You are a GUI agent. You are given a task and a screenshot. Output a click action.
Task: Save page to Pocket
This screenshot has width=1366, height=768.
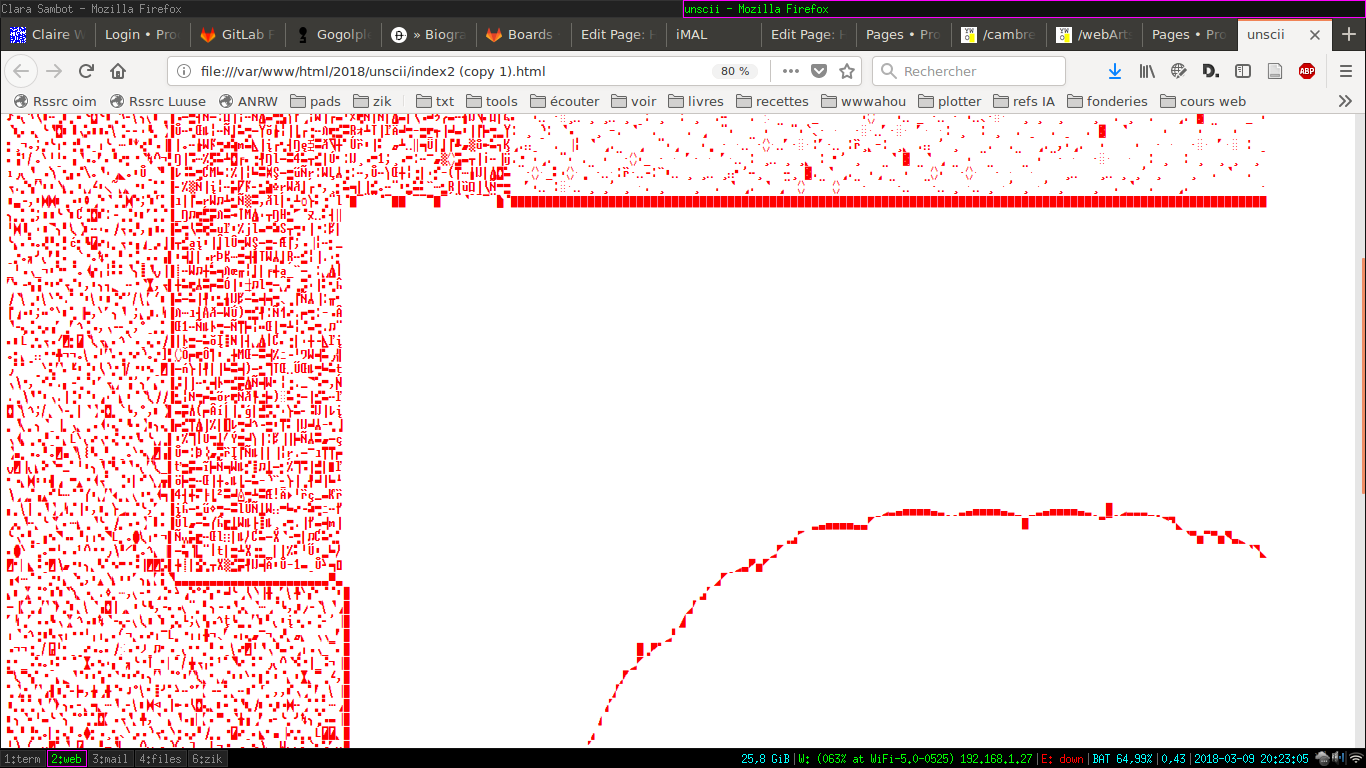(x=819, y=71)
